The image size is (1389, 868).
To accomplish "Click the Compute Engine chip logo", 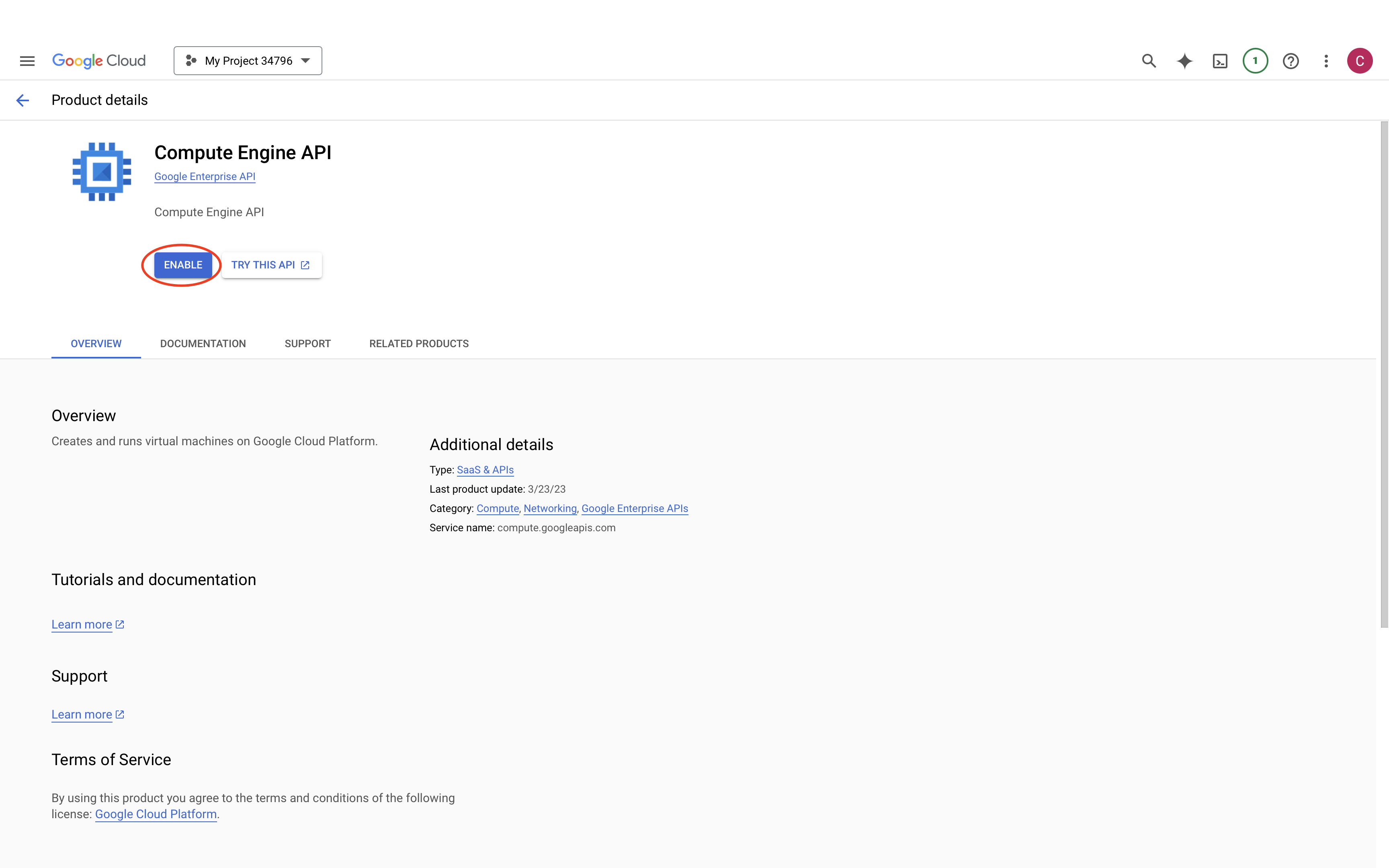I will (102, 172).
